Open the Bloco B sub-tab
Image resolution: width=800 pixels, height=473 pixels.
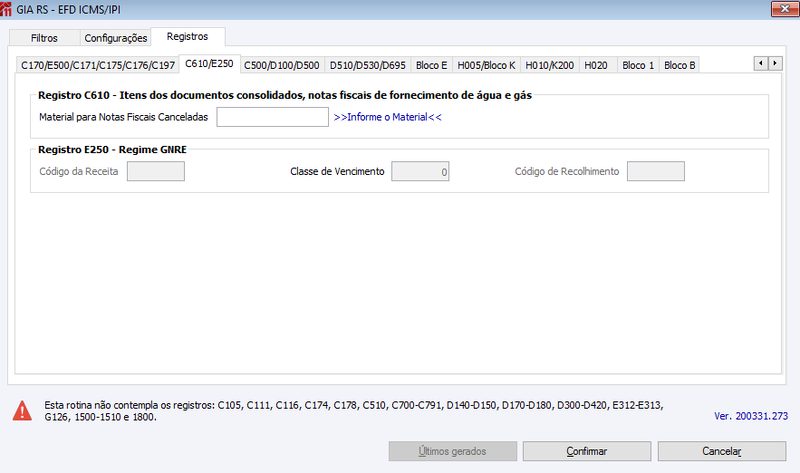680,65
